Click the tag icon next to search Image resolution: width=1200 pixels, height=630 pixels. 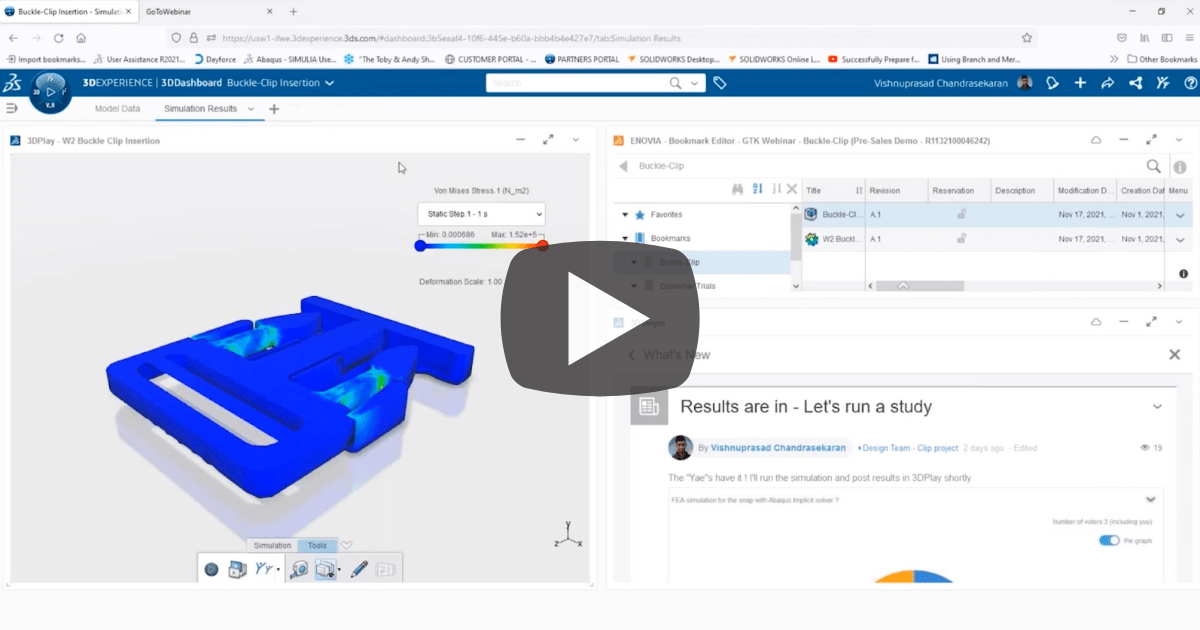tap(720, 83)
